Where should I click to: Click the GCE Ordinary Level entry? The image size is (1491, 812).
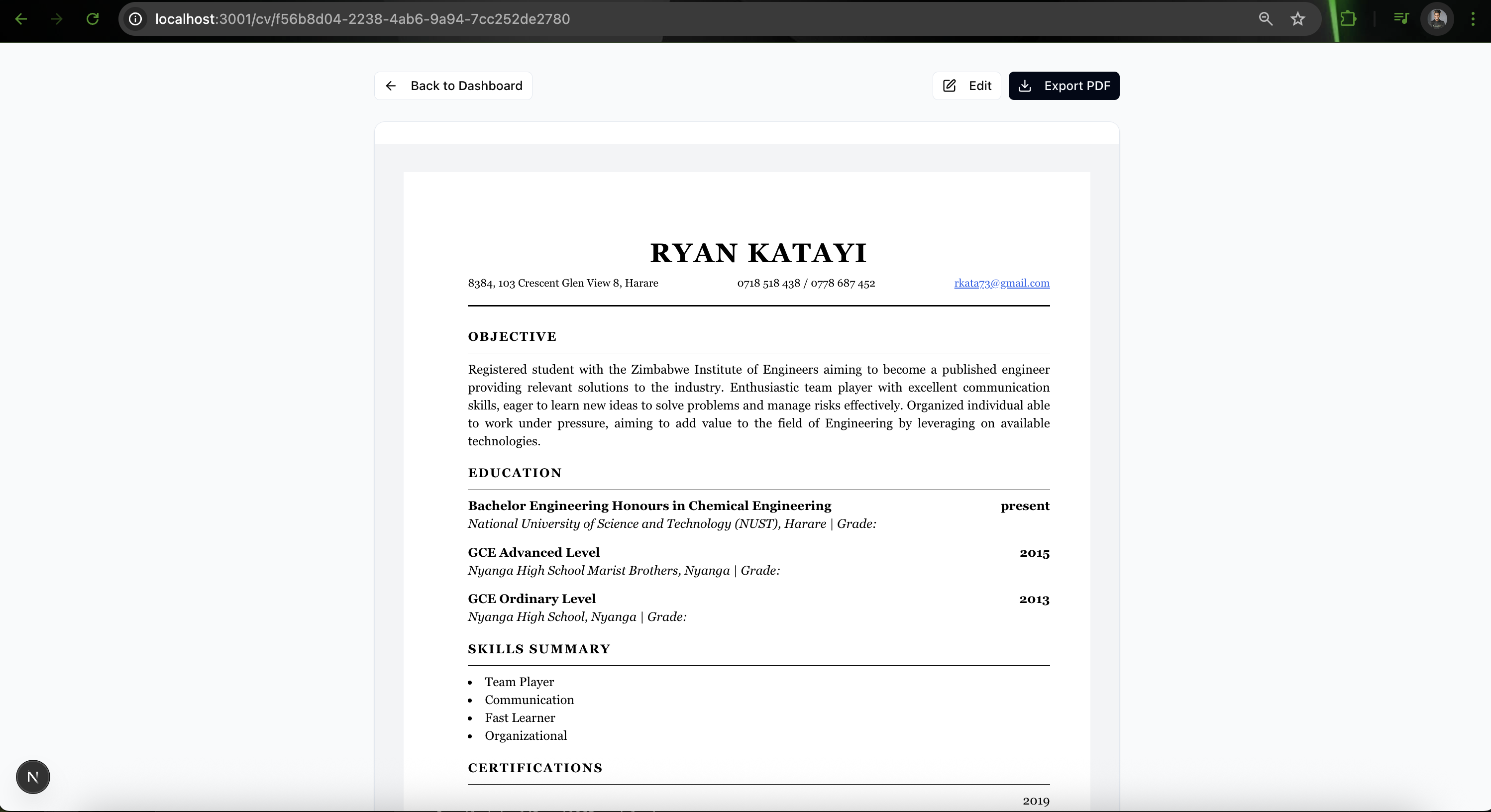point(532,599)
